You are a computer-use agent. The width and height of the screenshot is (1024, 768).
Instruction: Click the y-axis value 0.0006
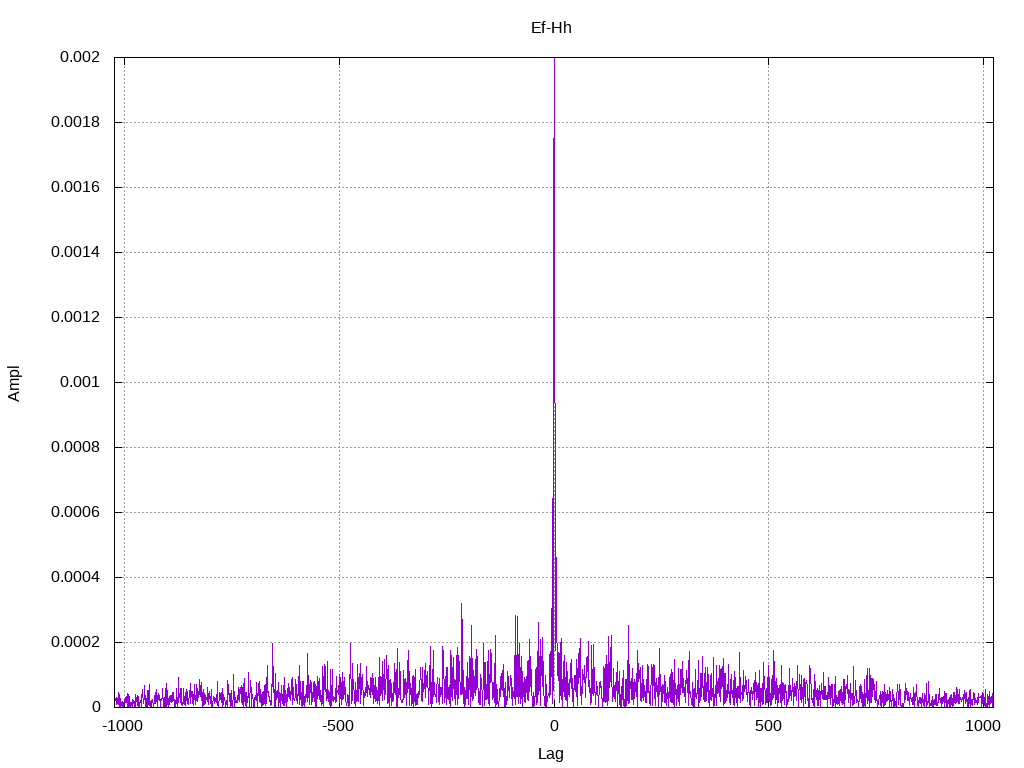[x=76, y=512]
